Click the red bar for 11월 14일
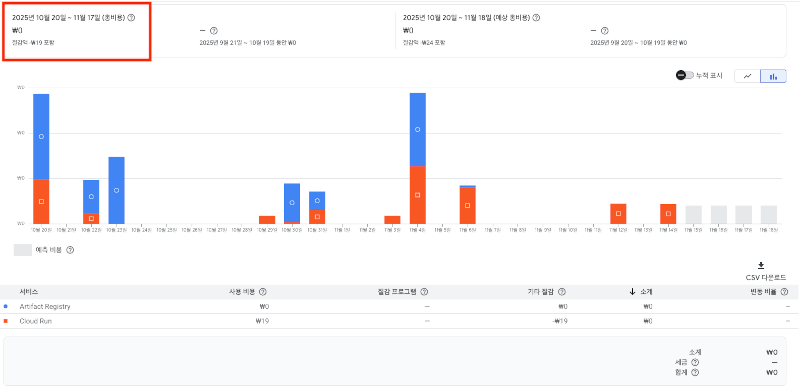This screenshot has height=390, width=800. (x=668, y=213)
